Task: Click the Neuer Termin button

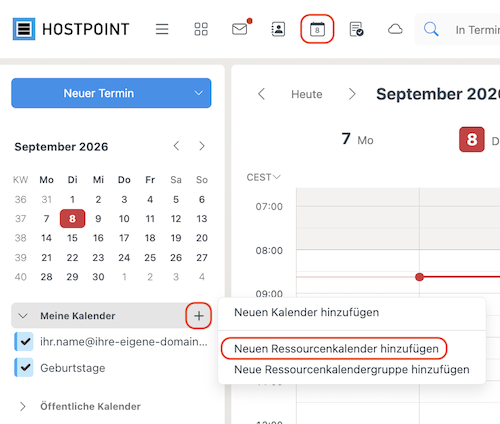Action: (99, 93)
